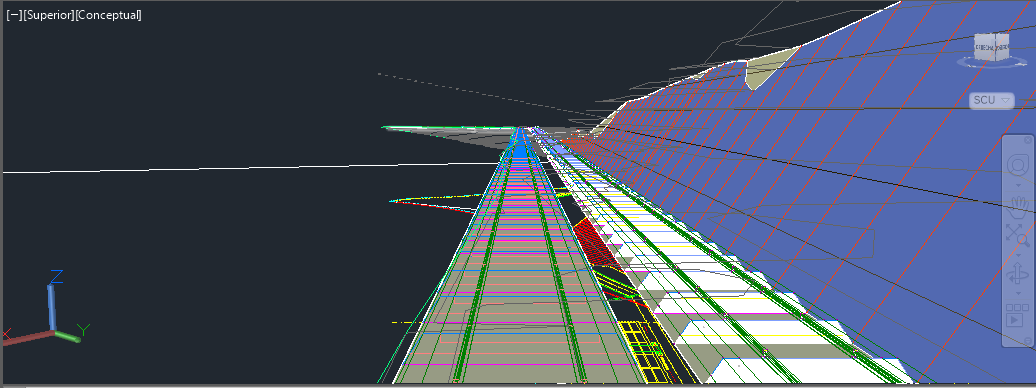Expand the SteeringWheels options arrow
Viewport: 1036px width, 388px height.
(1018, 186)
